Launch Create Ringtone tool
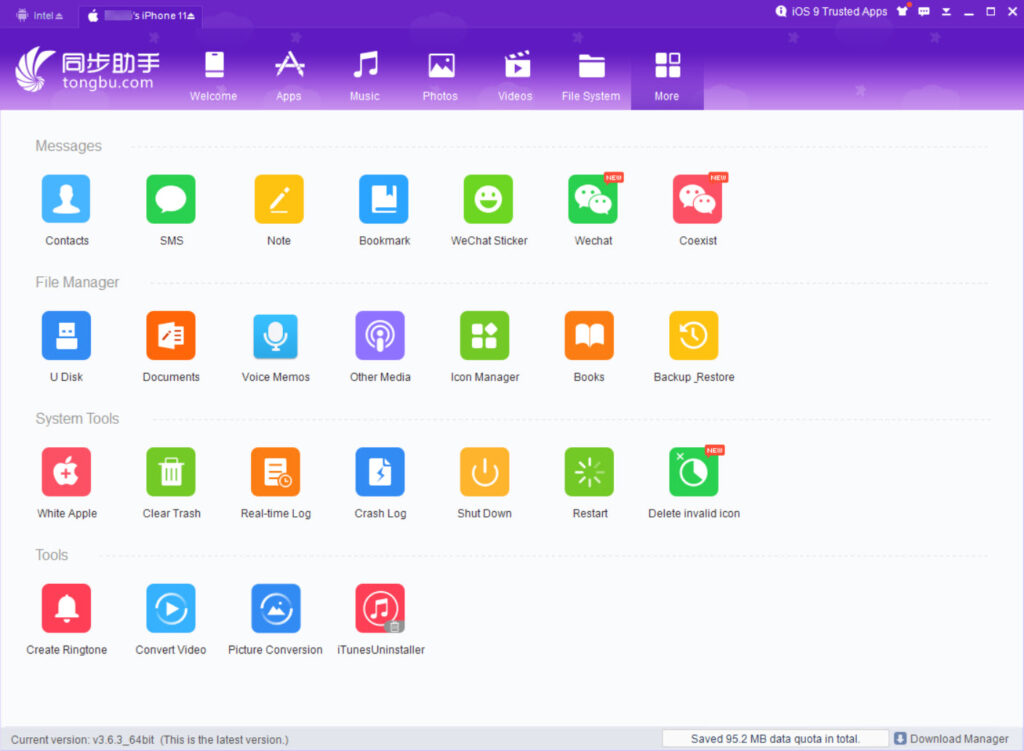The image size is (1024, 751). 66,609
